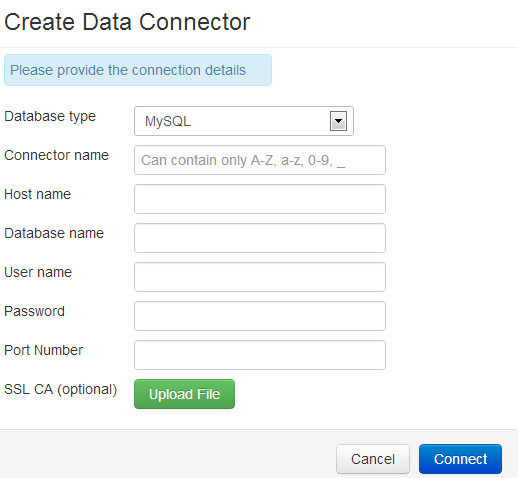518x478 pixels.
Task: Click the SSL CA (optional) label
Action: [60, 389]
